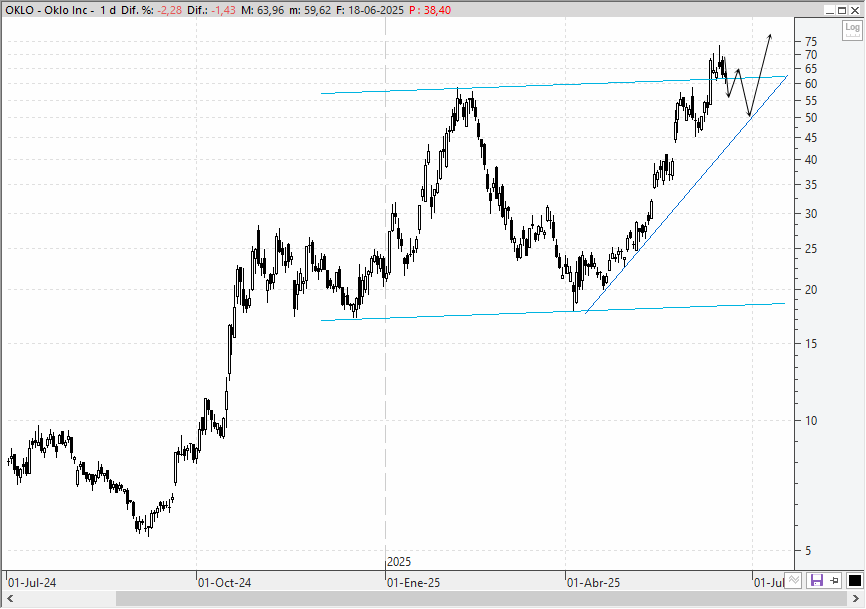Click the '2025' year marker label
The image size is (866, 609).
click(399, 562)
